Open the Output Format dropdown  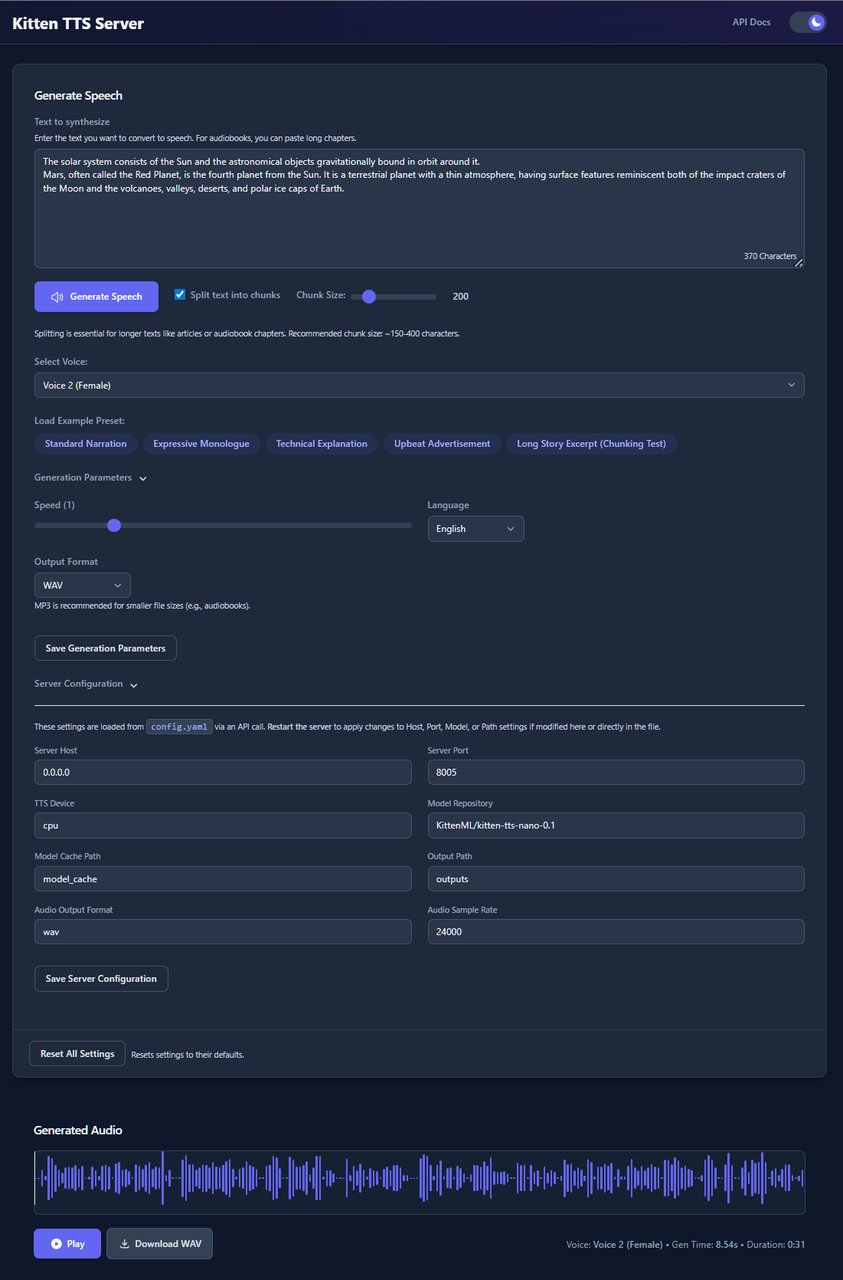[82, 584]
